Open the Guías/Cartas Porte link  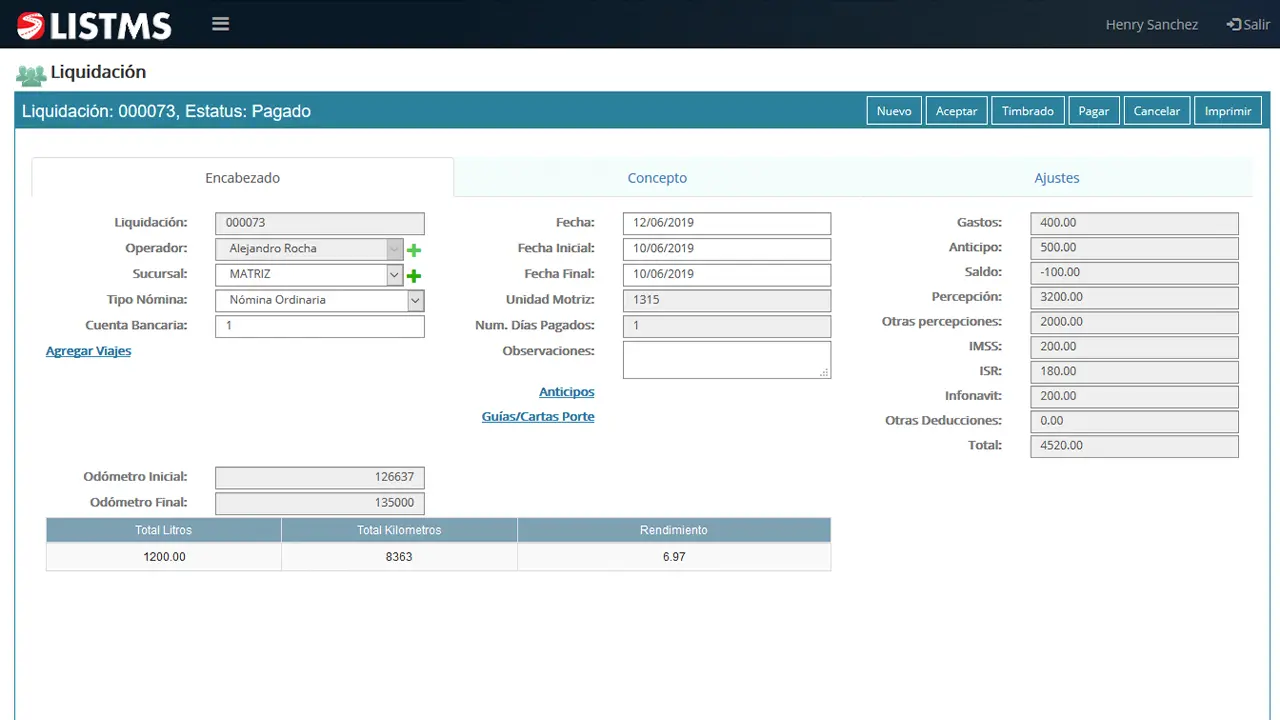pos(538,417)
